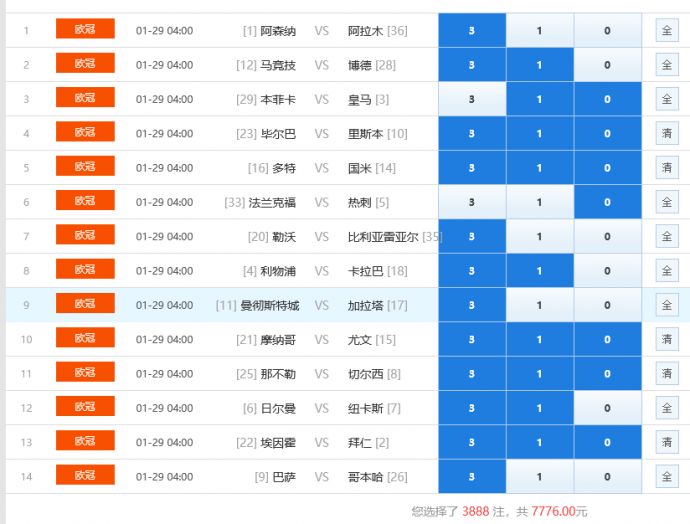Toggle draw option 1 for 巴萨 vs 哥本哈
This screenshot has height=524, width=690.
point(539,477)
